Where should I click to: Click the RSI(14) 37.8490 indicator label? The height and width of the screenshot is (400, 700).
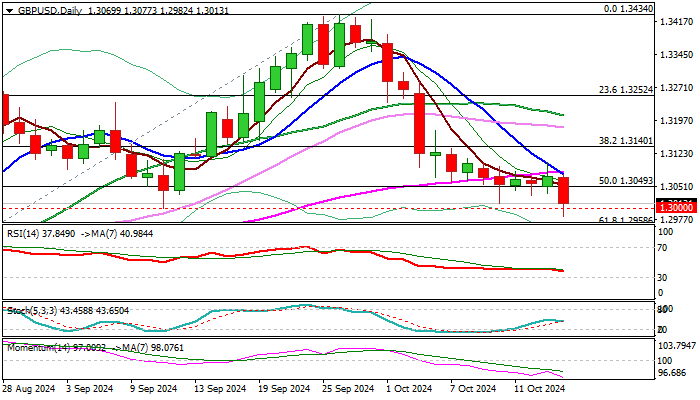pos(39,234)
